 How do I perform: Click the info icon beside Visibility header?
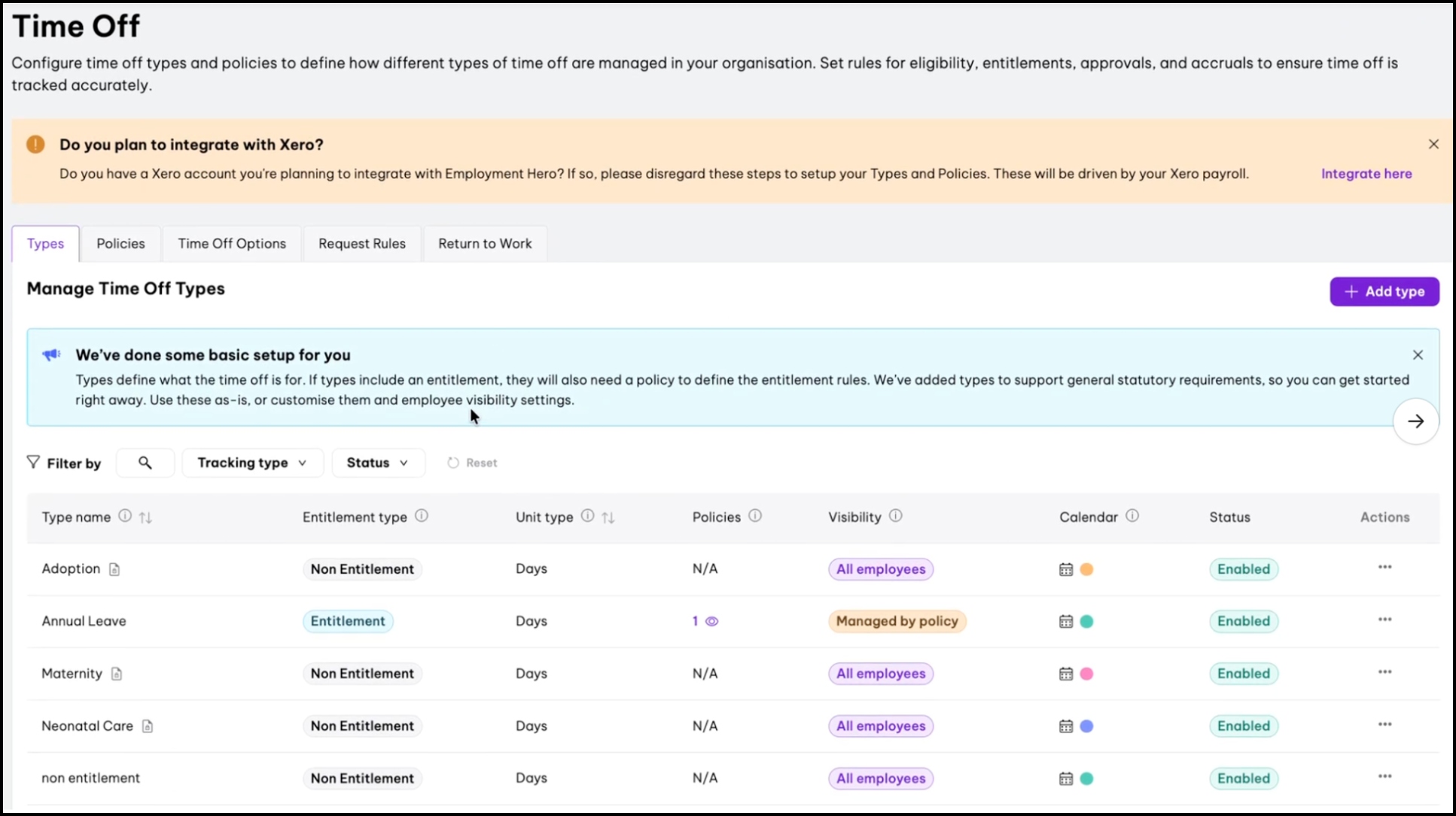point(895,516)
